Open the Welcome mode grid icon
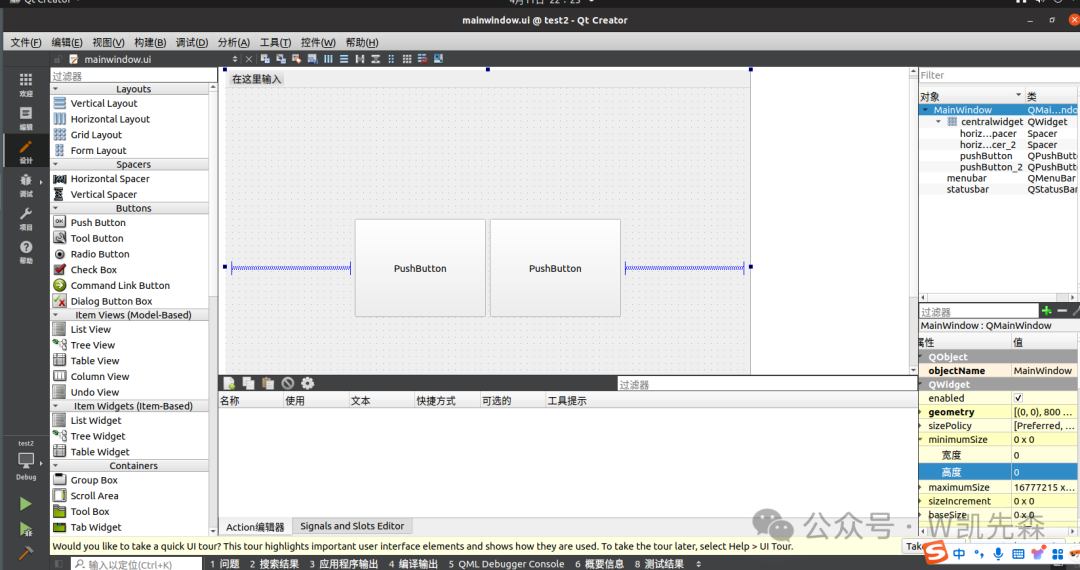Image resolution: width=1080 pixels, height=570 pixels. (x=26, y=84)
